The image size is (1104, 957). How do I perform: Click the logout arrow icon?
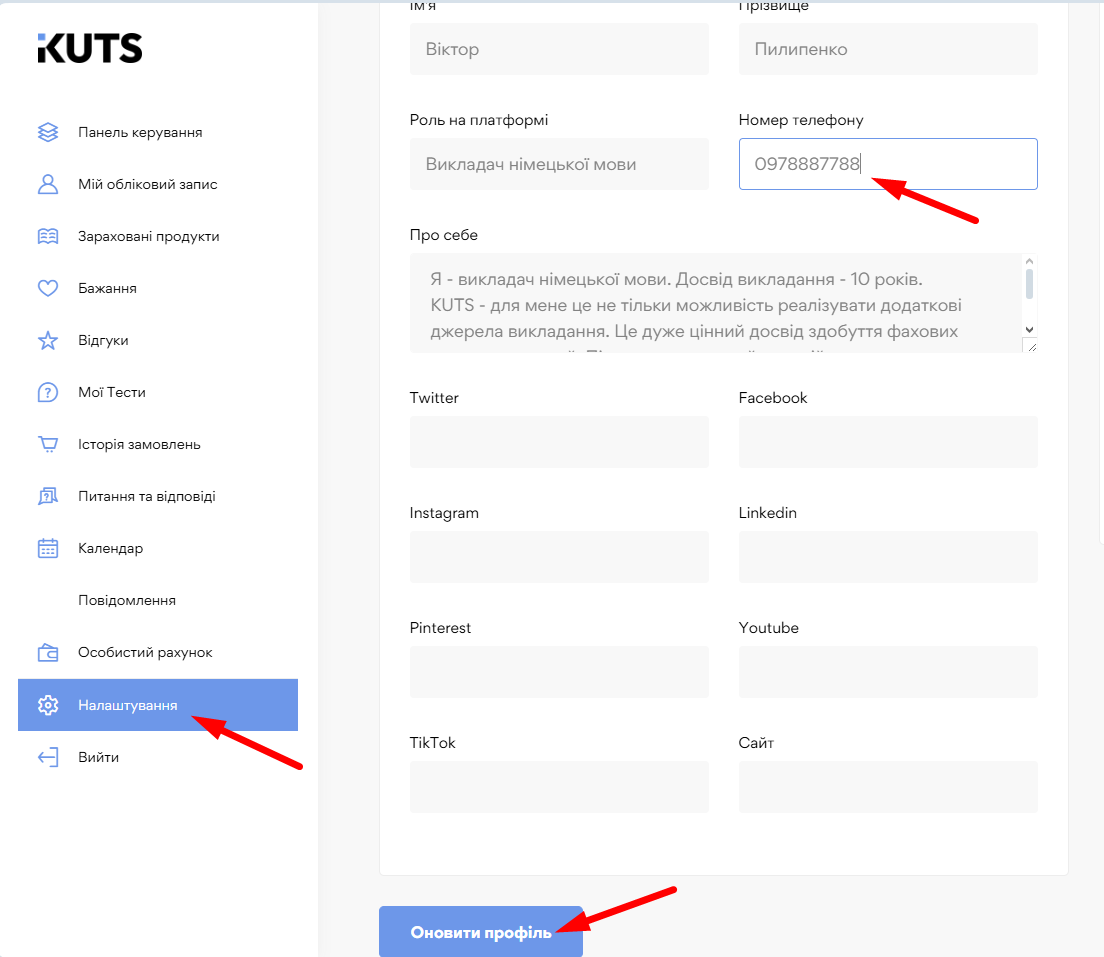pos(48,757)
